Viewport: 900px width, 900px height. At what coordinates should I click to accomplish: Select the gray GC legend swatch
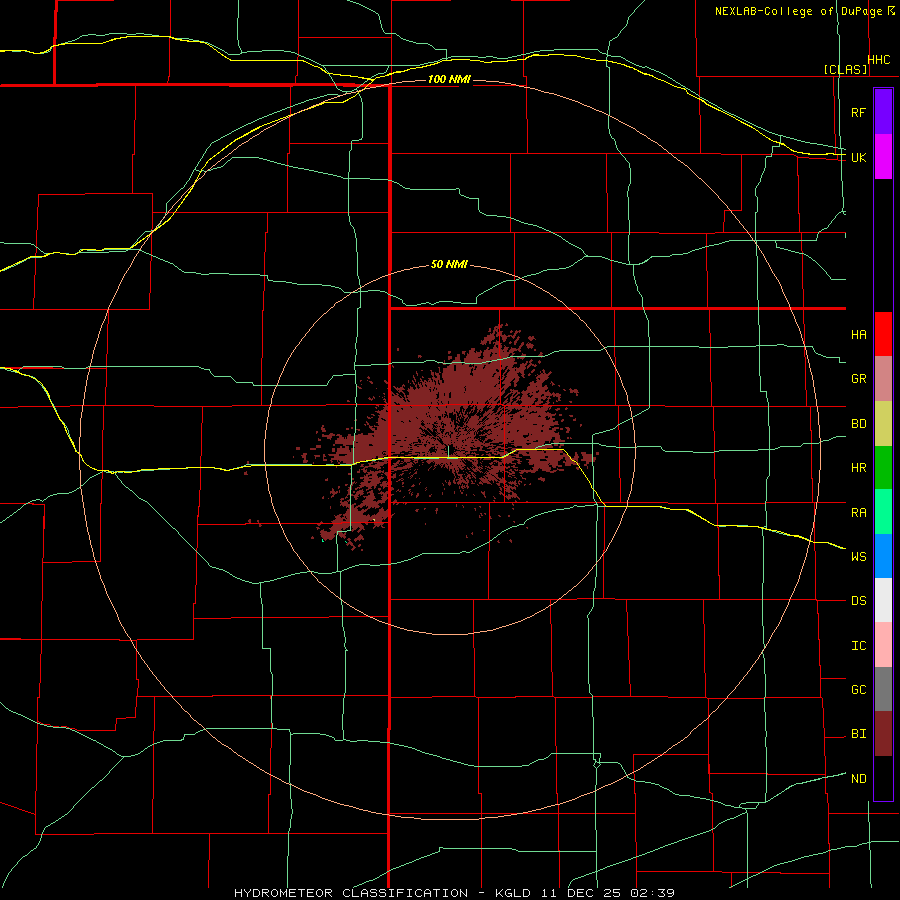pos(883,689)
